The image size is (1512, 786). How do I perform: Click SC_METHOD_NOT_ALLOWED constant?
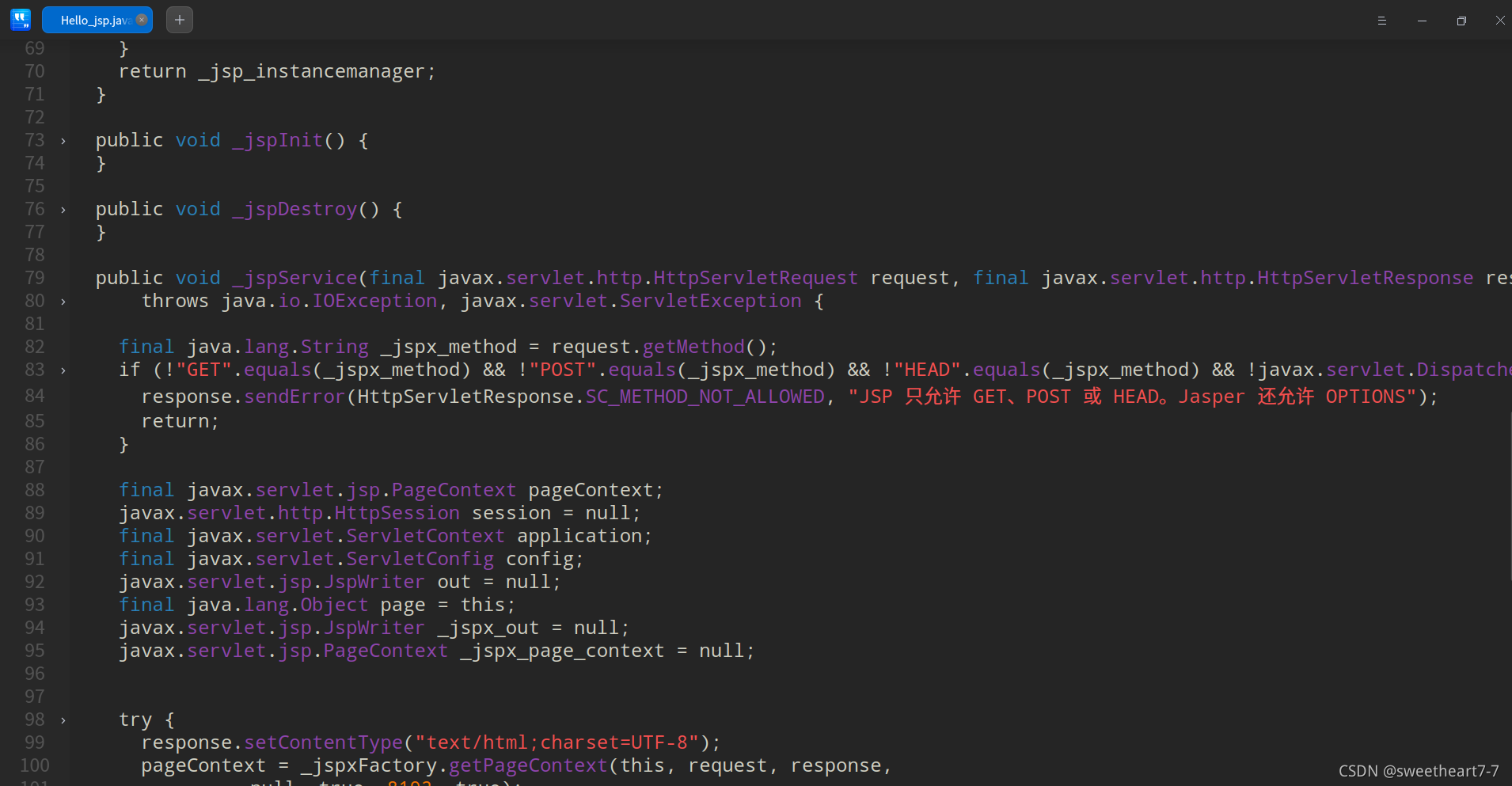click(705, 397)
